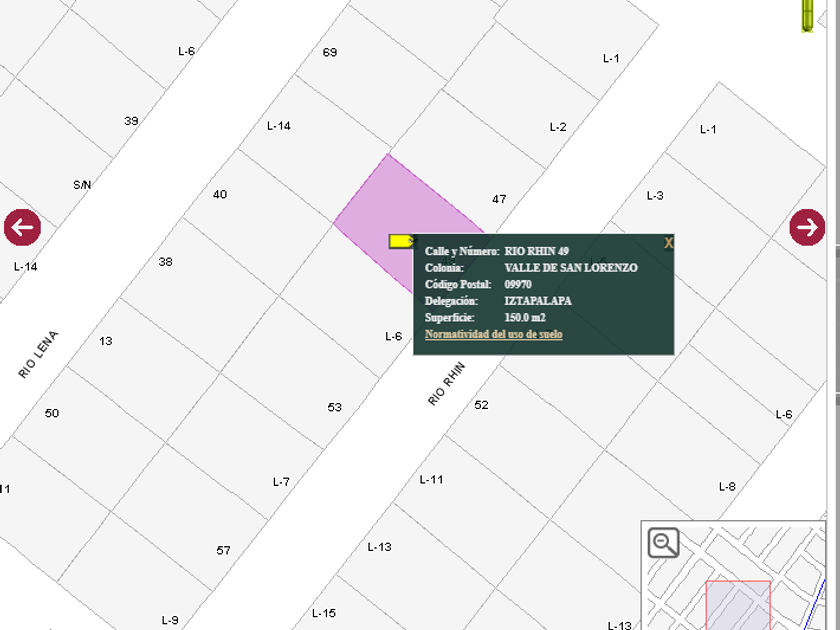This screenshot has height=630, width=840.
Task: Click the right pan arrow button
Action: pyautogui.click(x=807, y=227)
